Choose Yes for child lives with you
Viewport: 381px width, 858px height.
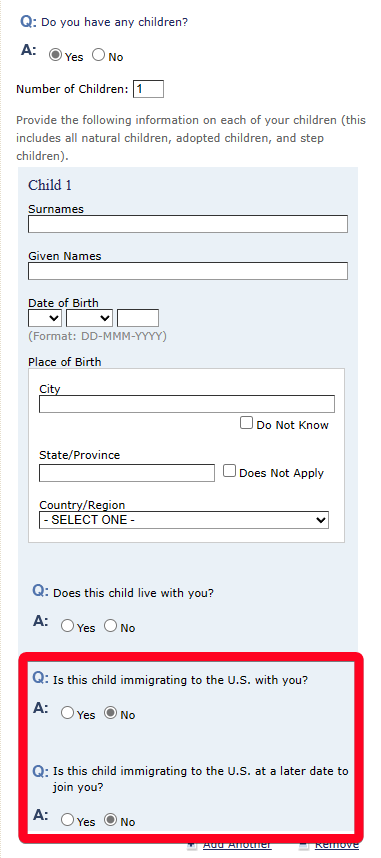(67, 626)
